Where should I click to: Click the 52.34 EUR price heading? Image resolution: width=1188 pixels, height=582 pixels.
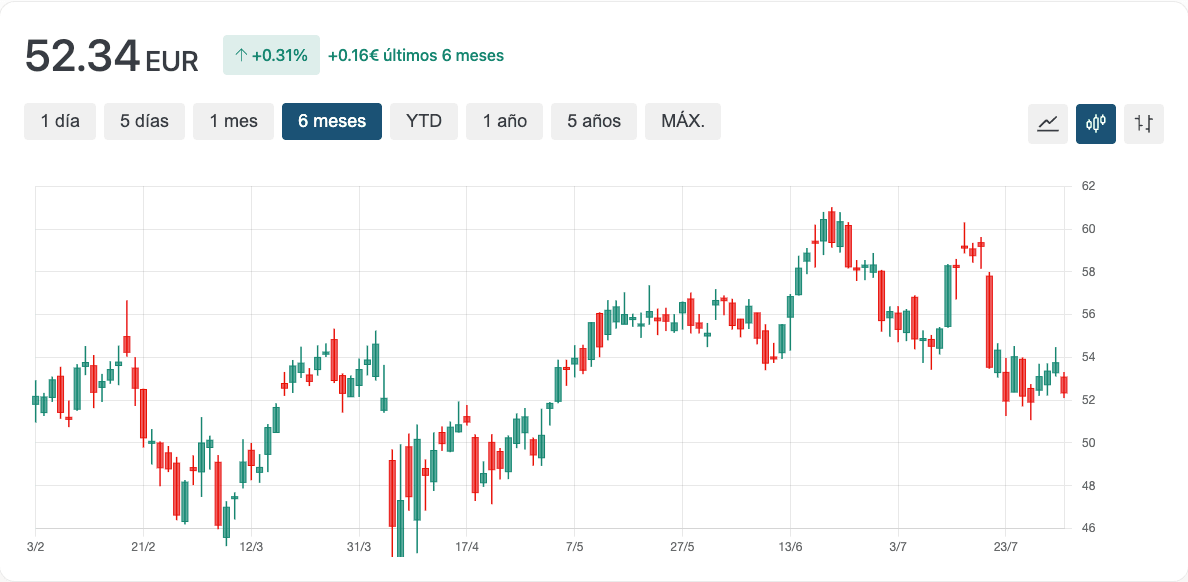111,56
